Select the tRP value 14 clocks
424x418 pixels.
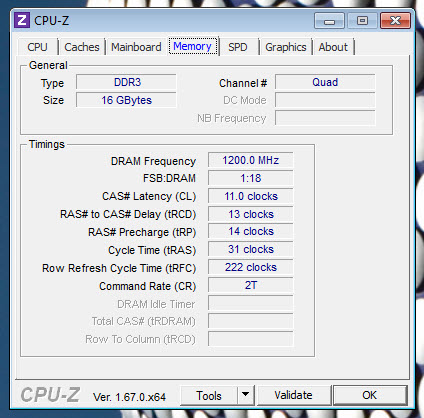[251, 231]
